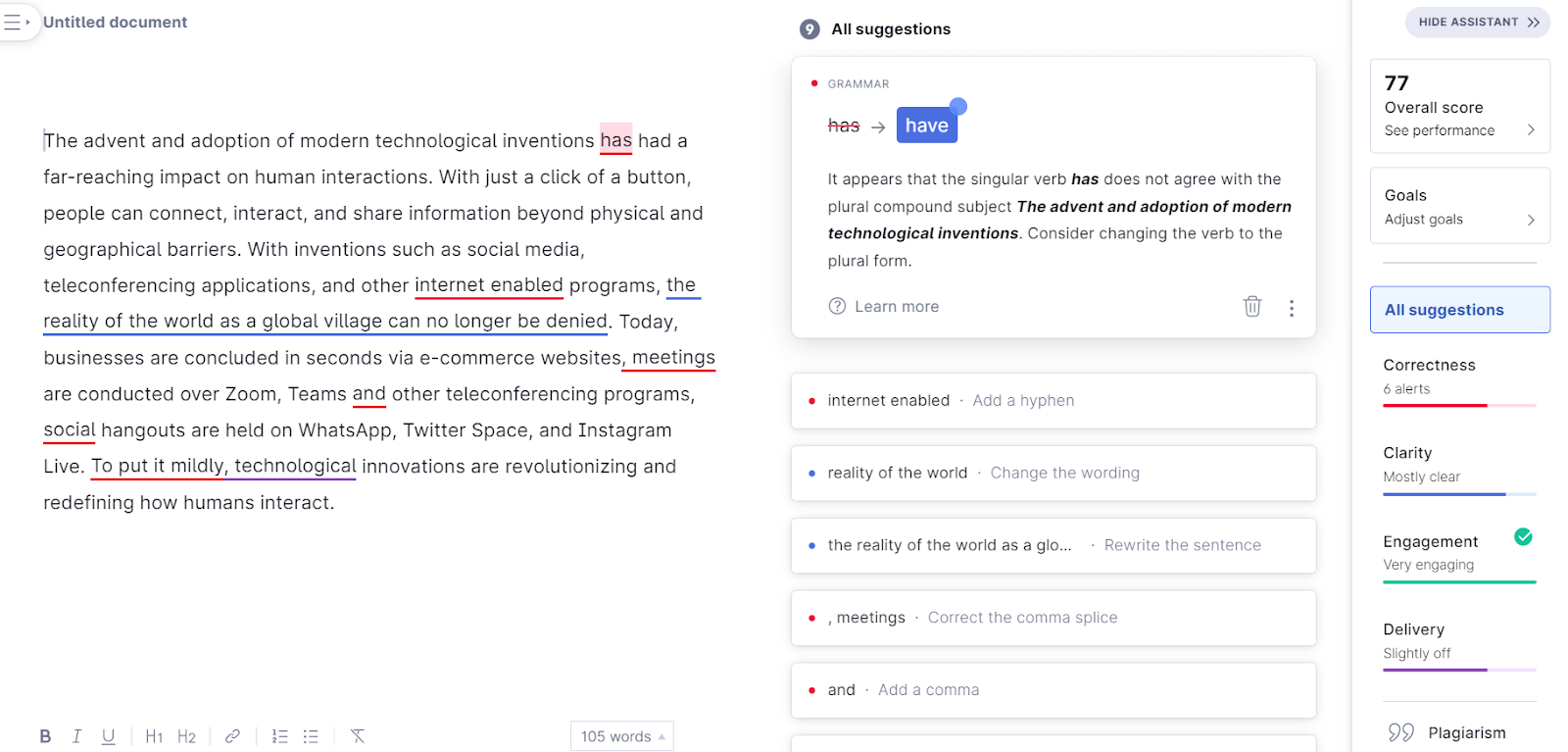Click the underlined word 'social' in the document
Viewport: 1568px width, 752px height.
click(69, 430)
